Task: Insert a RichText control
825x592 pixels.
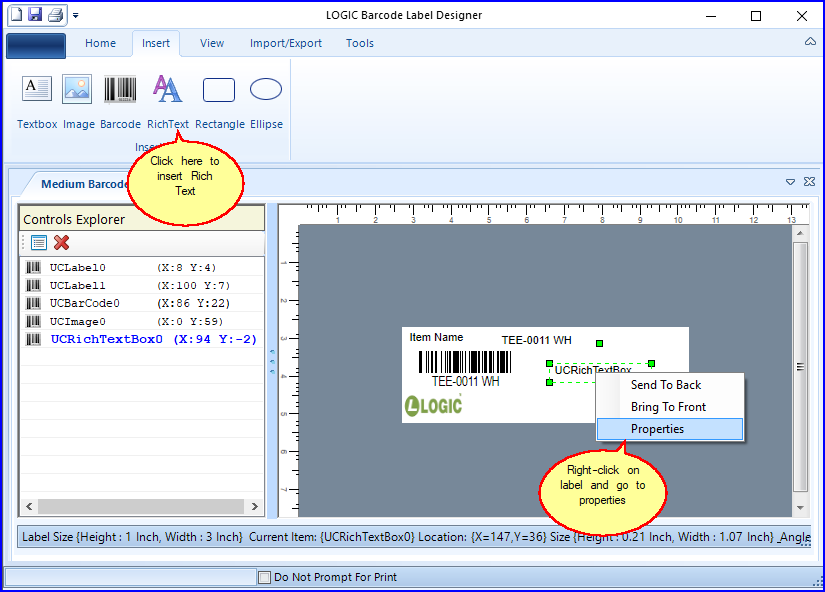Action: click(x=168, y=102)
